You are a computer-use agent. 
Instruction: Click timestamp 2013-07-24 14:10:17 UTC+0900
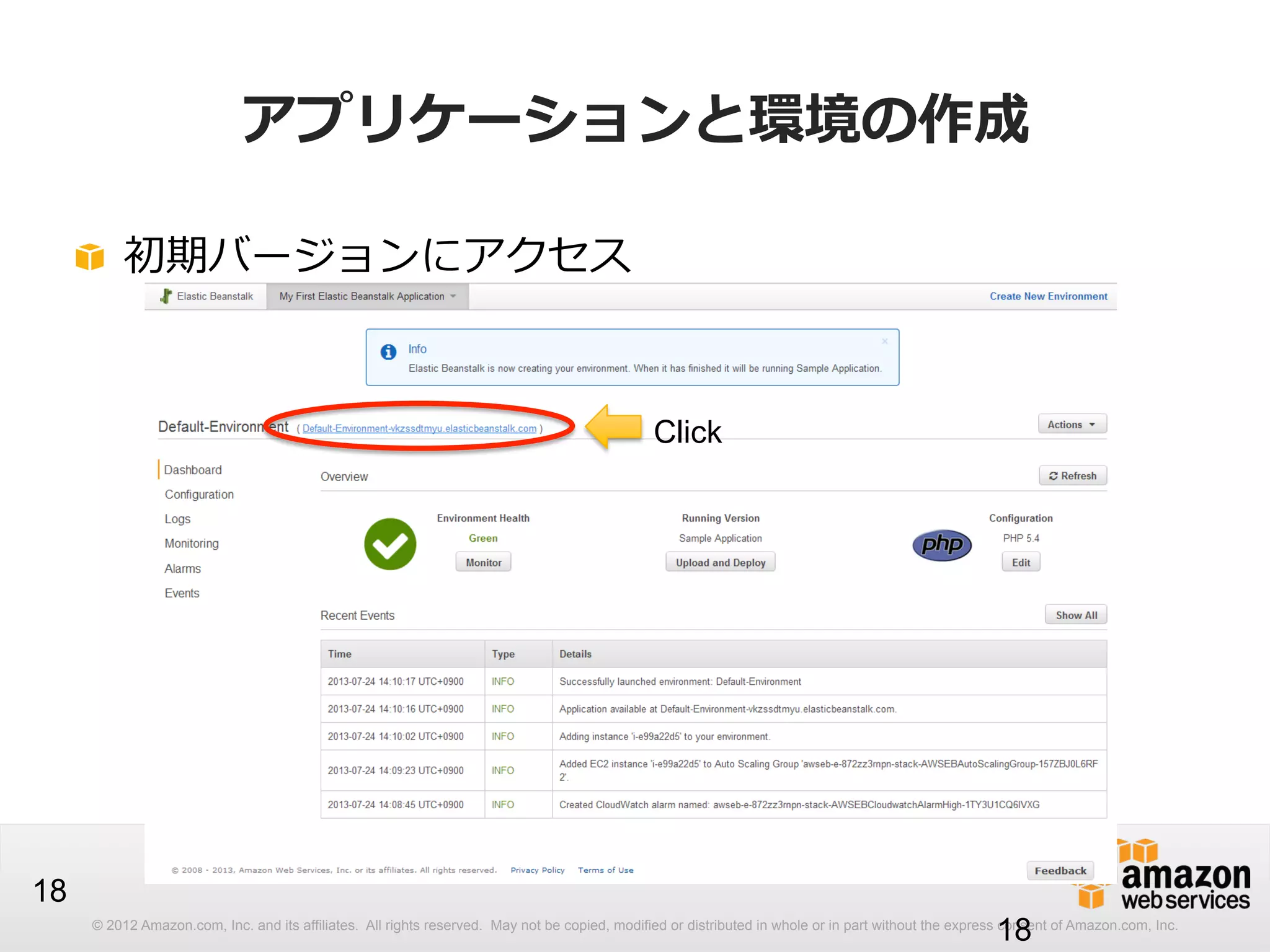point(396,681)
